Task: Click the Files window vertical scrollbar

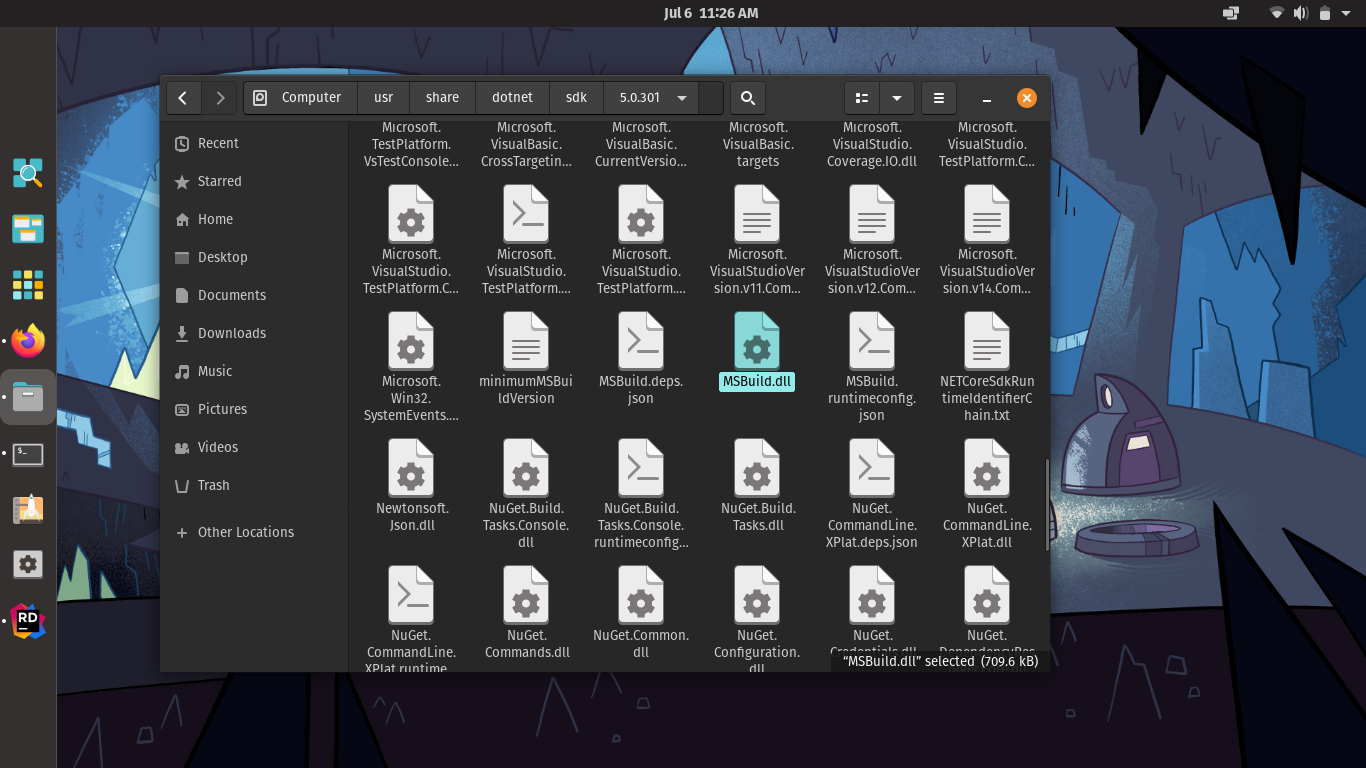Action: click(x=1046, y=504)
